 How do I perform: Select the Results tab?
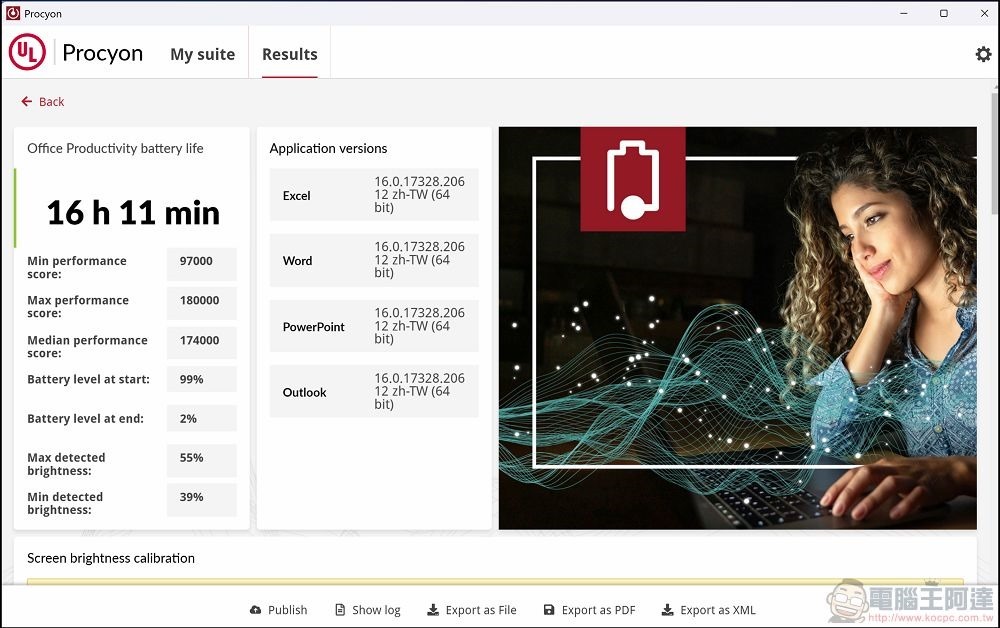click(290, 54)
